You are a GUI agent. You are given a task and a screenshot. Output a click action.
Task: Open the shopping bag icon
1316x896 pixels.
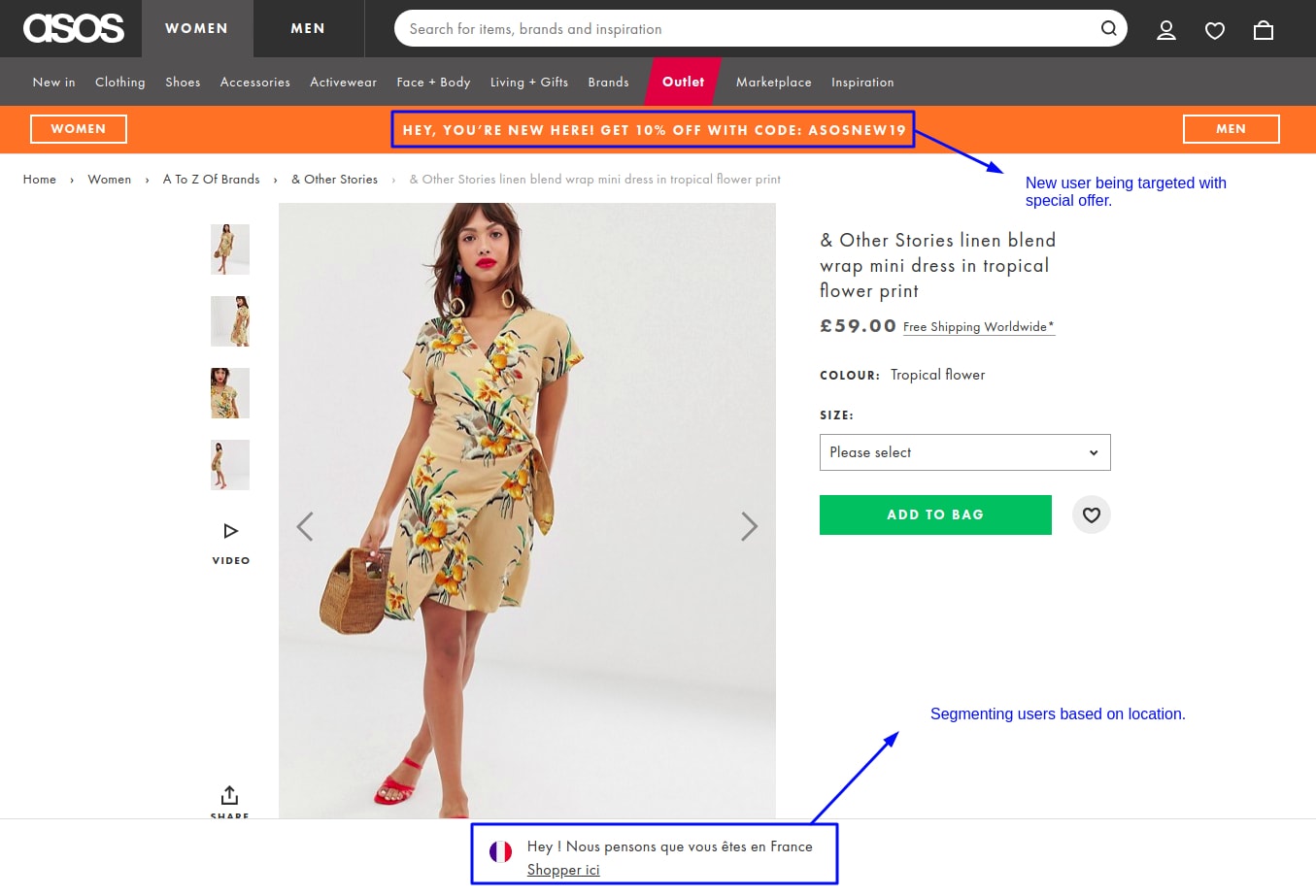[1263, 30]
